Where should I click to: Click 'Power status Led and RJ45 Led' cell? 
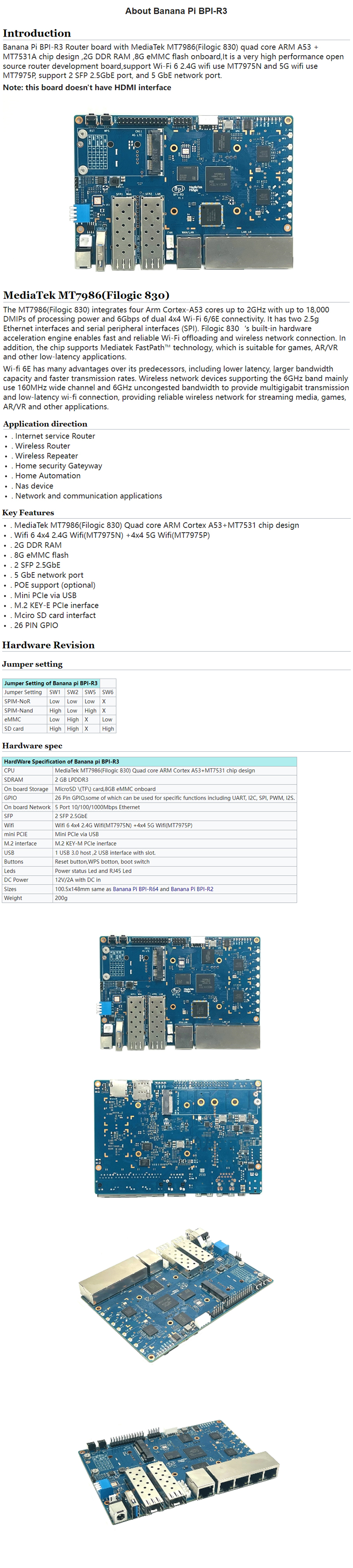[175, 871]
